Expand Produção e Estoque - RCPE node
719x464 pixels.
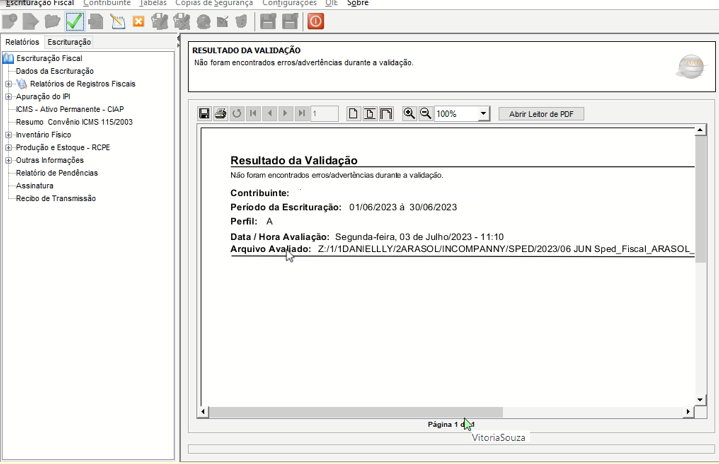[x=8, y=148]
